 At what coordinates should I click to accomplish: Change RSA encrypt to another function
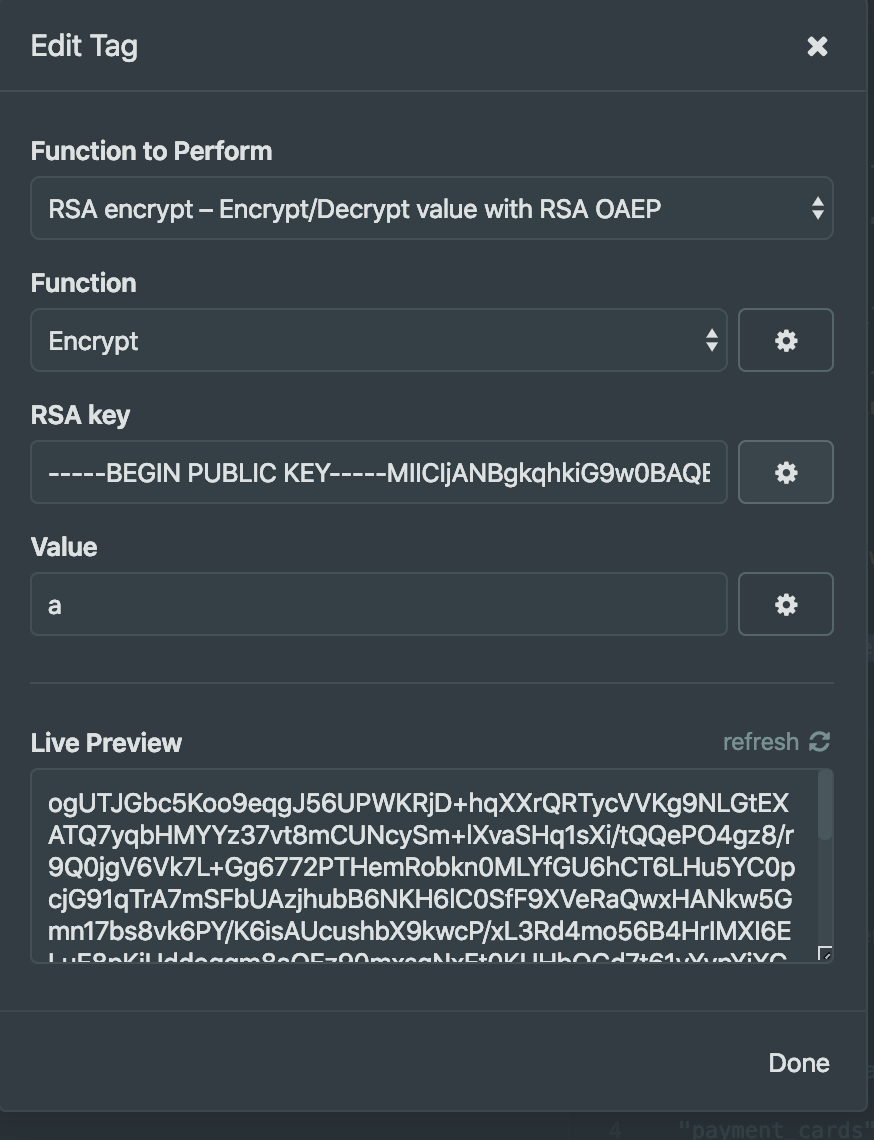(432, 208)
